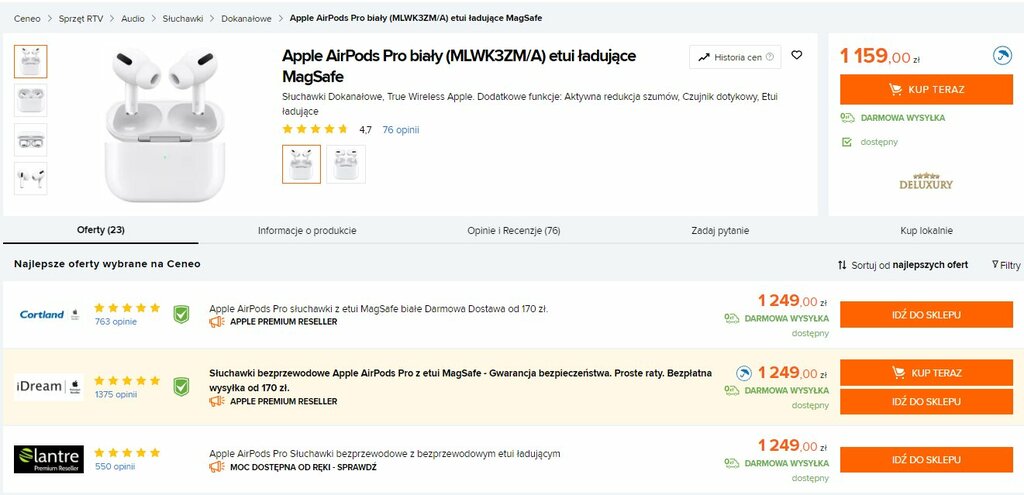1024x495 pixels.
Task: Open iDream's 1375 opinii link
Action: [x=116, y=394]
